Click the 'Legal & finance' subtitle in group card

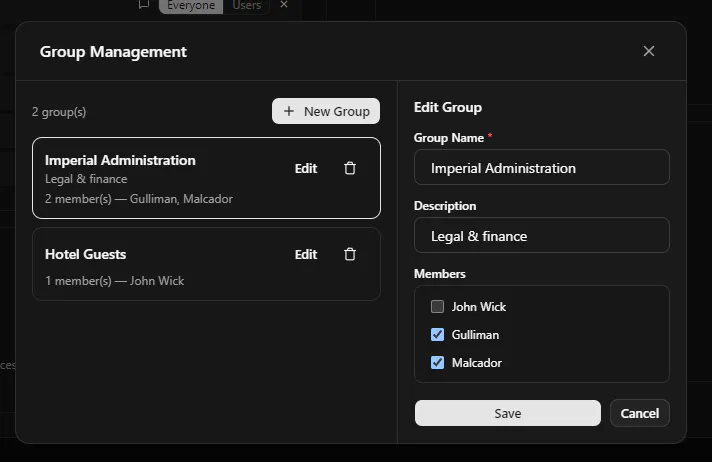[86, 179]
